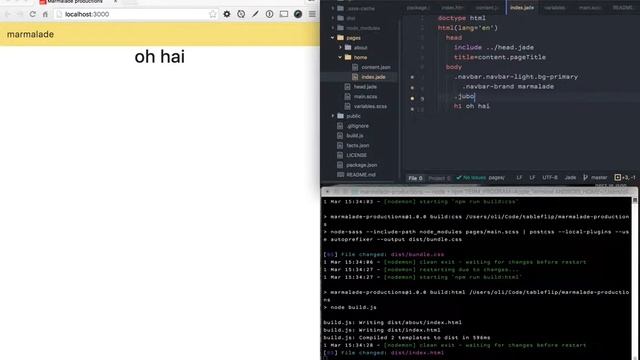Open the browser home page
The width and height of the screenshot is (640, 360).
[45, 14]
